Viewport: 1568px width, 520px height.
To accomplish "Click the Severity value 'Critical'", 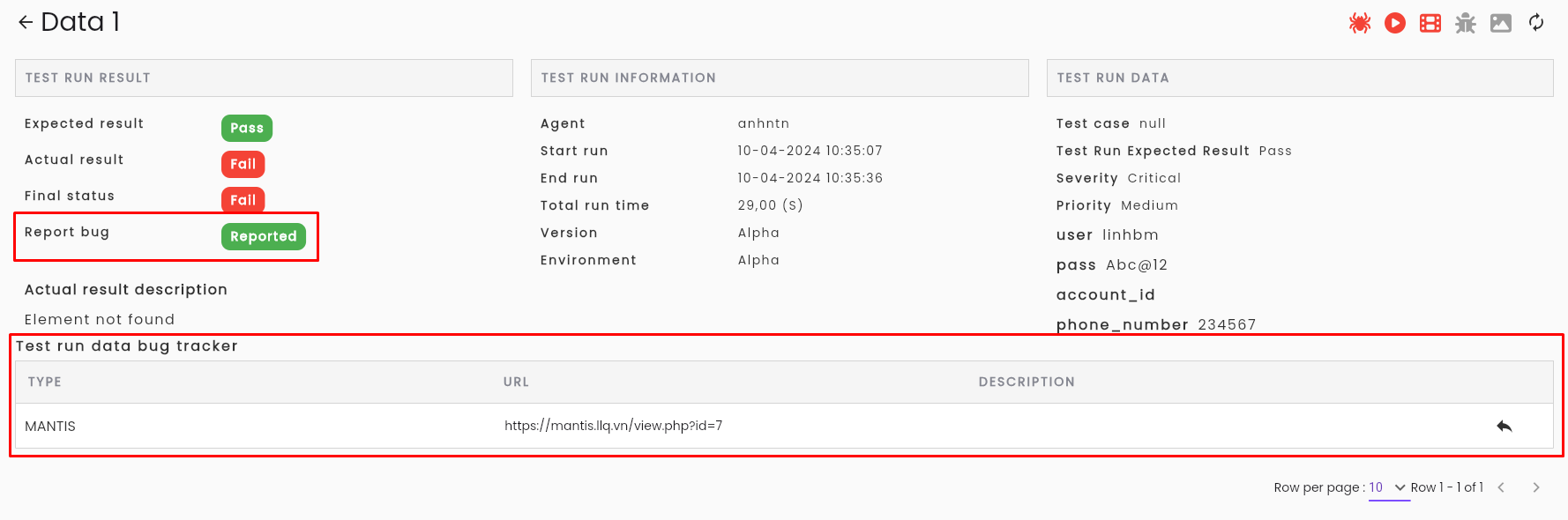I will click(1154, 178).
